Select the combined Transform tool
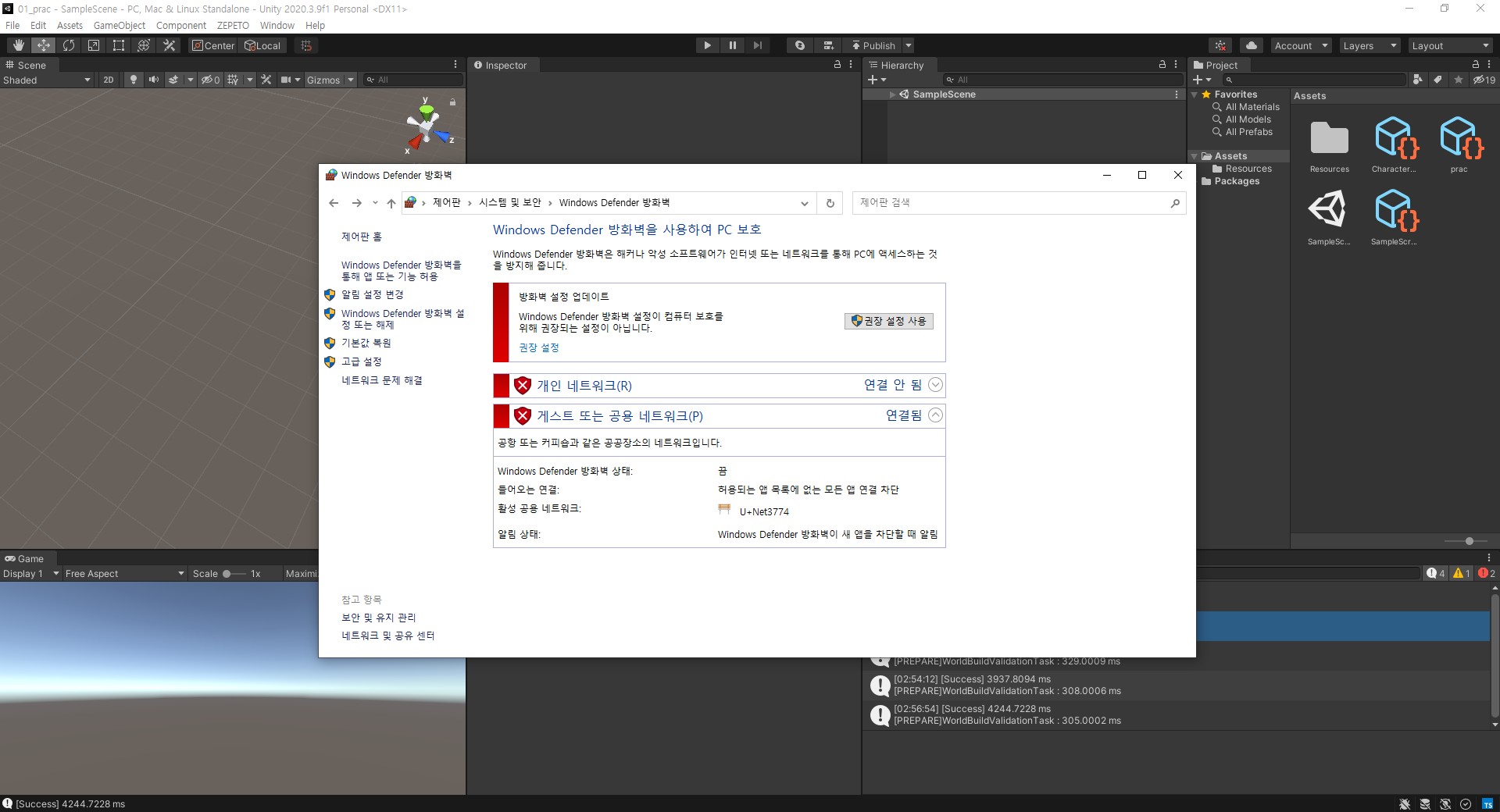1500x812 pixels. [x=144, y=45]
